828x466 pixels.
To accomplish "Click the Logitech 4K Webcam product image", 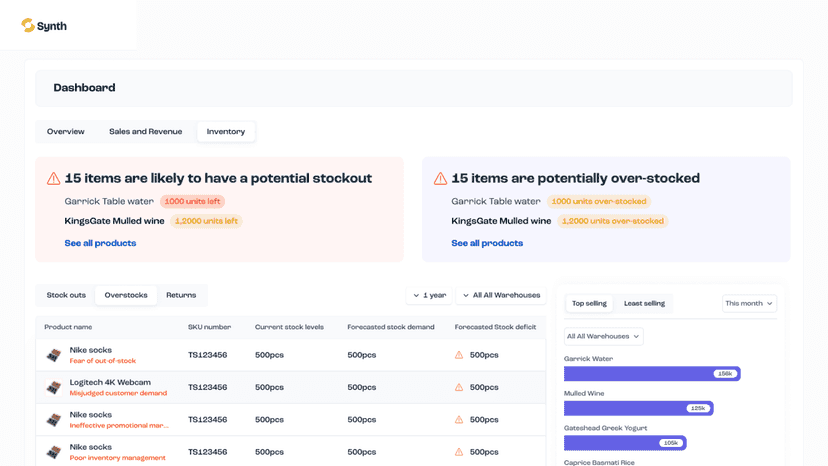I will [53, 387].
